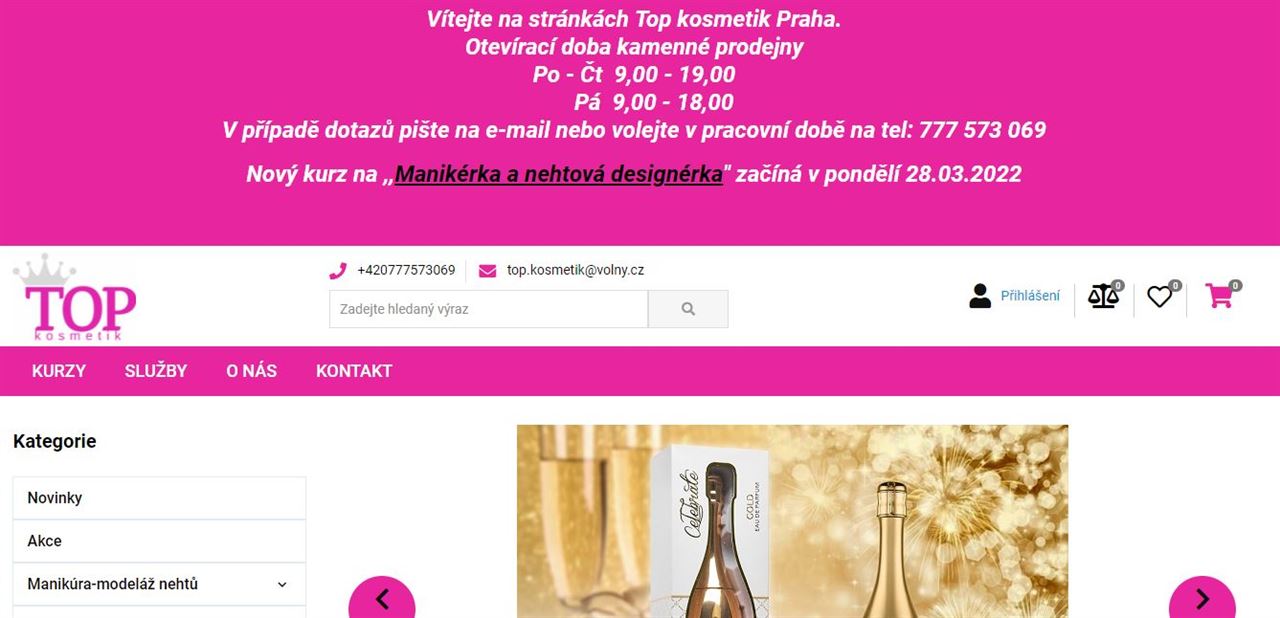Open the wishlist heart icon
The height and width of the screenshot is (618, 1280).
click(1159, 296)
